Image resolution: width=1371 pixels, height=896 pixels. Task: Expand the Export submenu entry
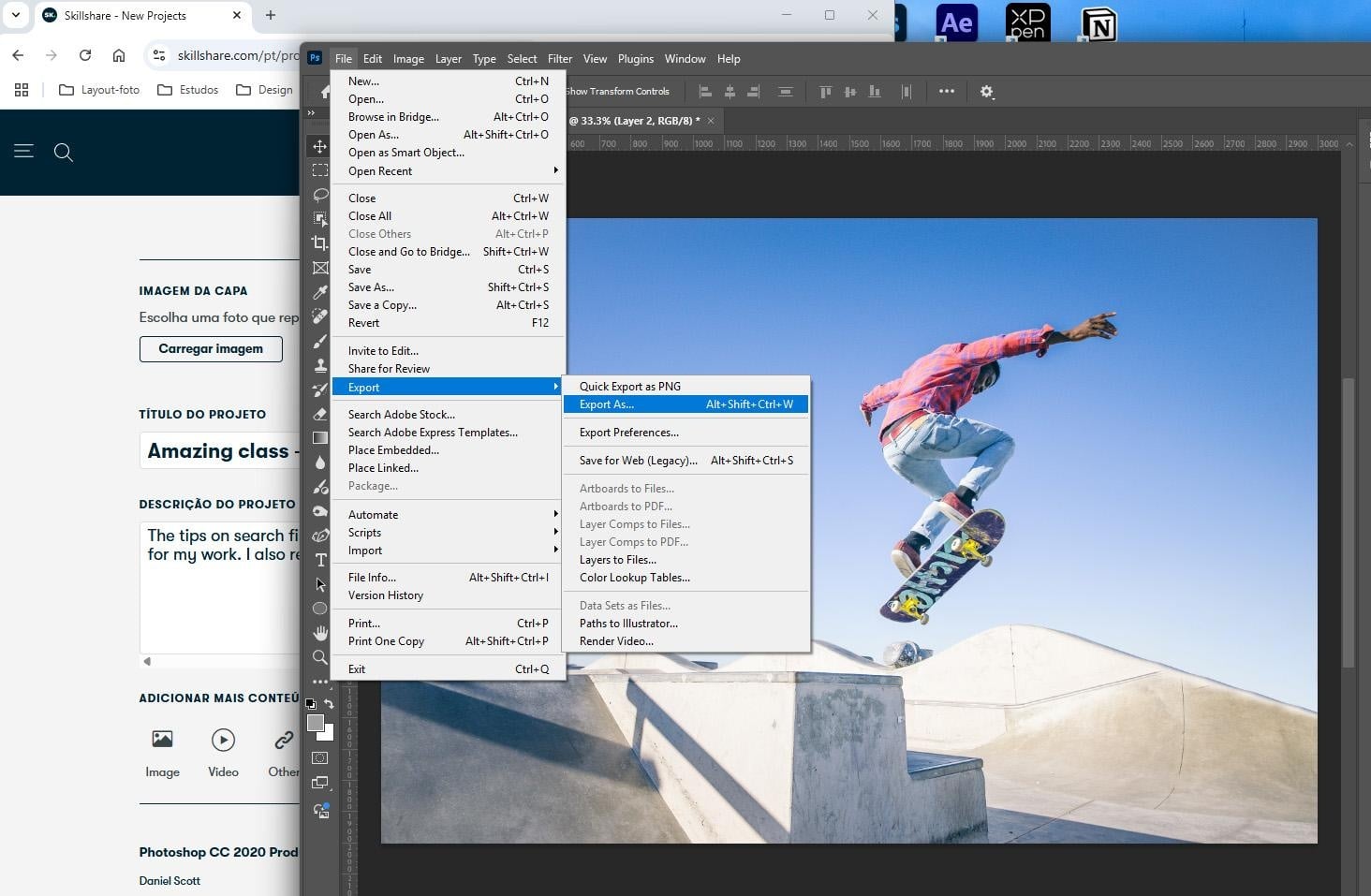pyautogui.click(x=449, y=387)
